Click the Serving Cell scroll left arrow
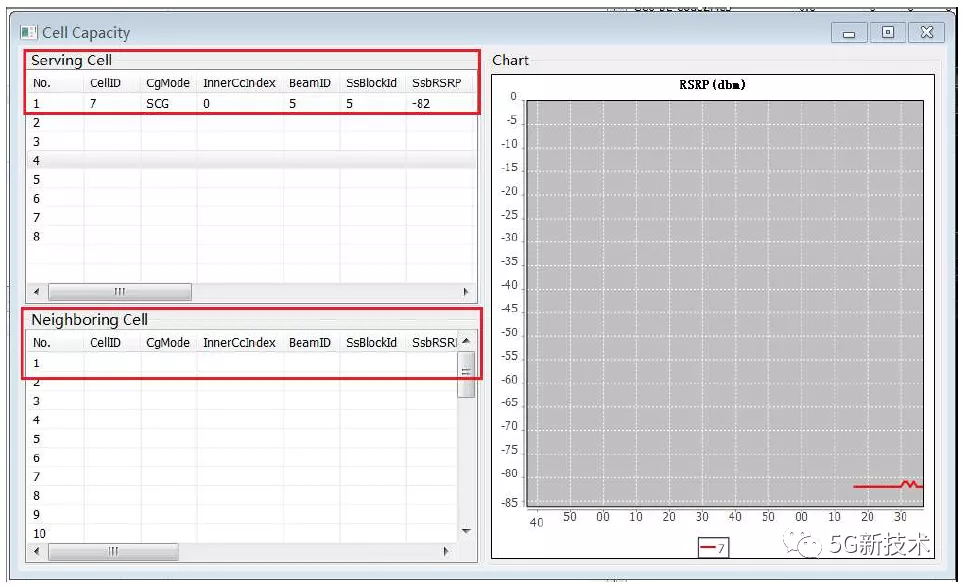This screenshot has width=962, height=587. [36, 292]
